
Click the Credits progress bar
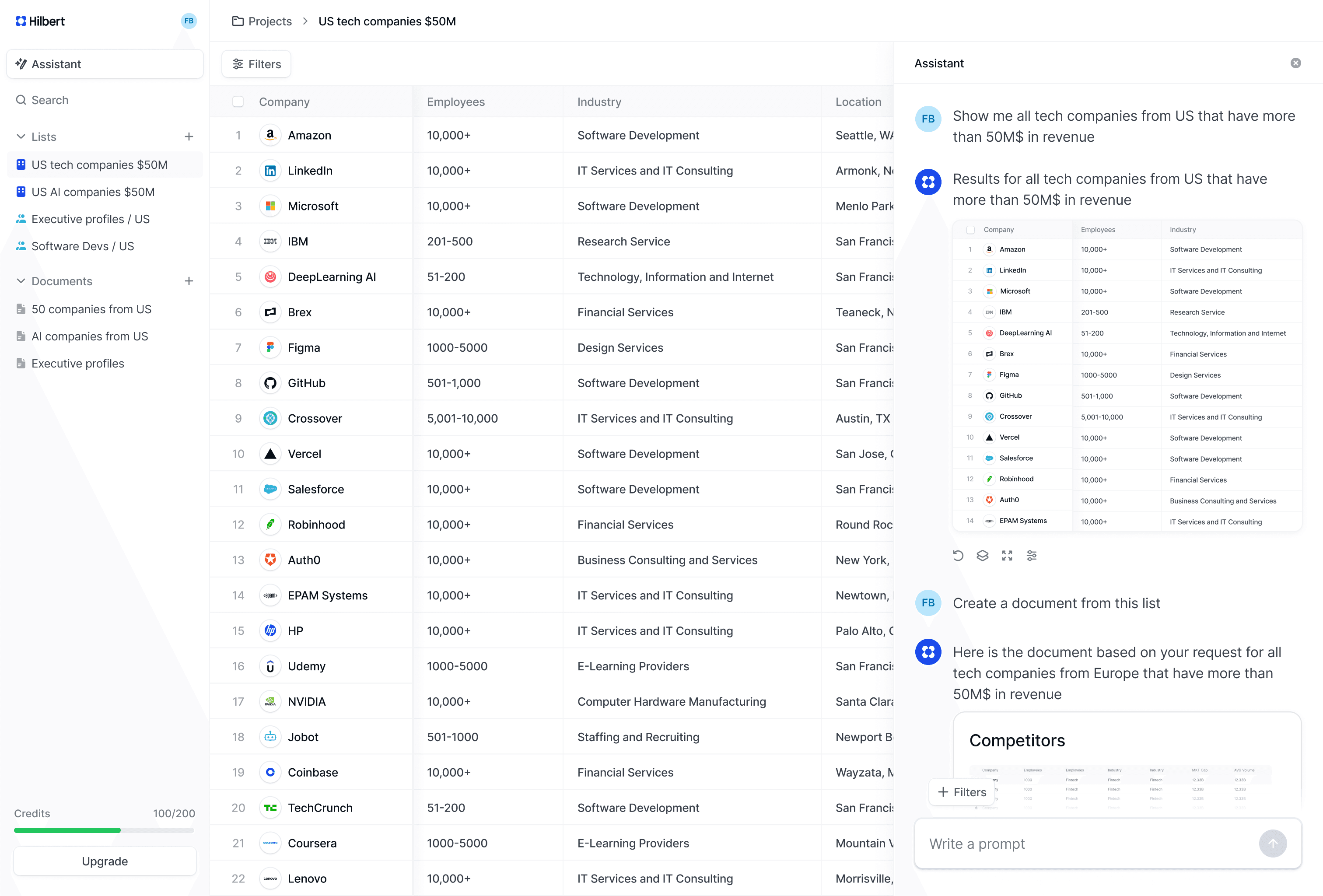pos(104,830)
